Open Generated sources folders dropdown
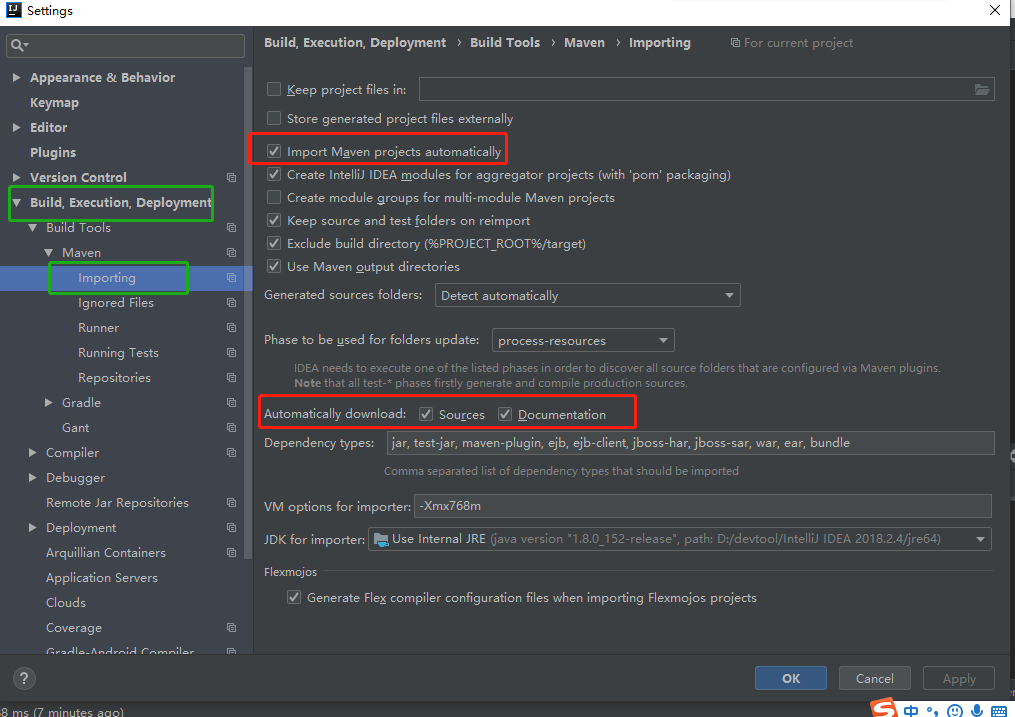Image resolution: width=1015 pixels, height=717 pixels. click(588, 295)
